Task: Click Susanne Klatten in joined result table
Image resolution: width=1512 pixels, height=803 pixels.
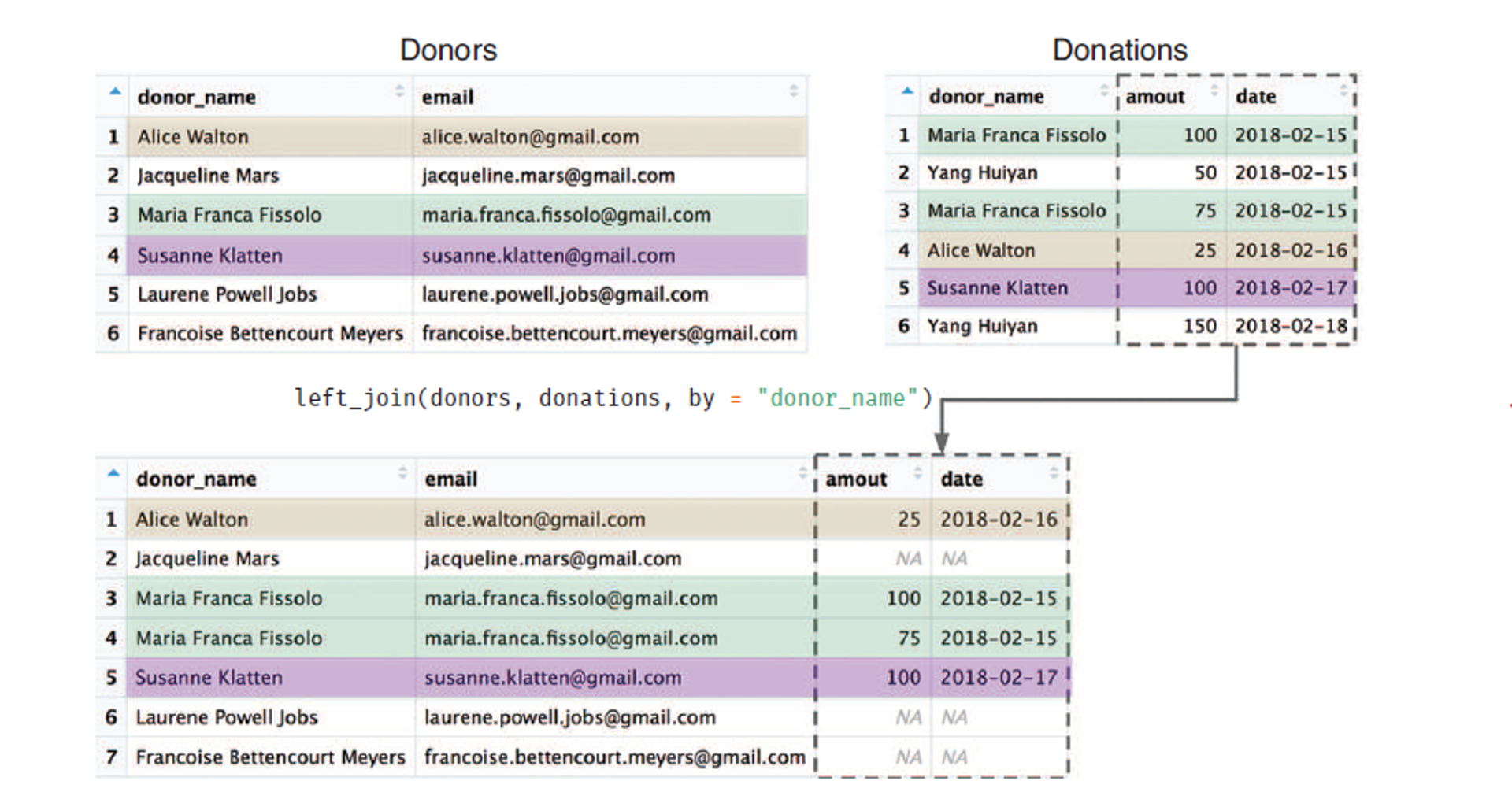Action: (209, 678)
